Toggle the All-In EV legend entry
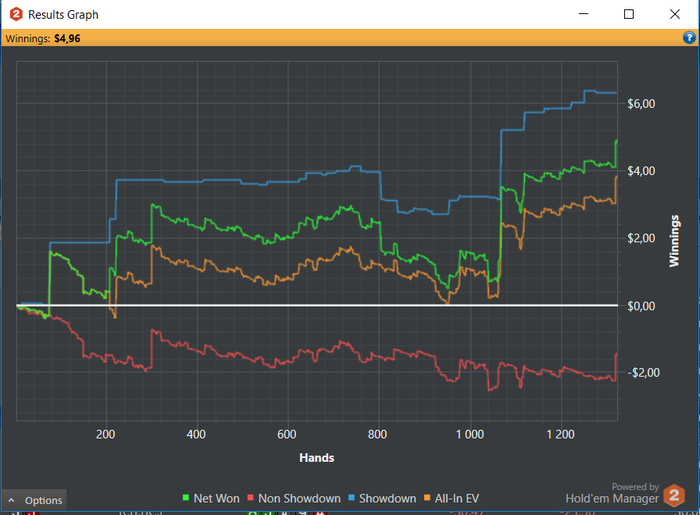This screenshot has height=515, width=700. pyautogui.click(x=451, y=498)
